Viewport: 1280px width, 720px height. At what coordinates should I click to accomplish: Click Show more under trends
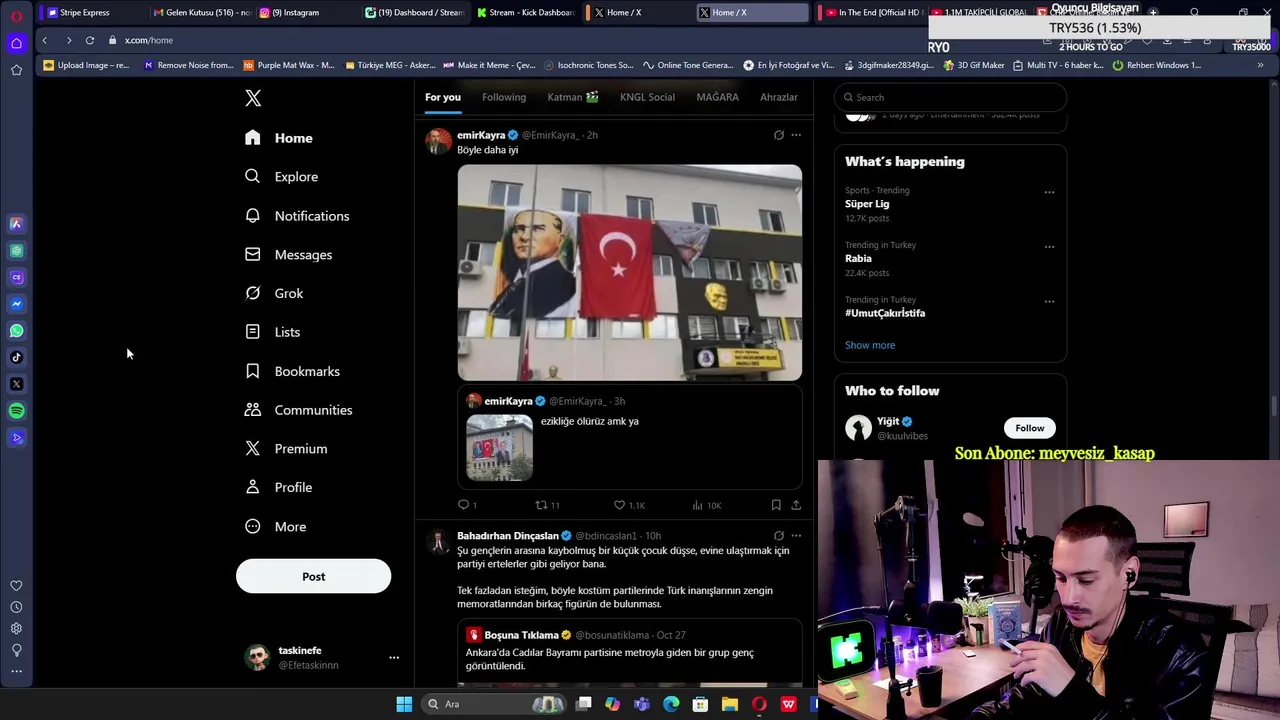870,345
